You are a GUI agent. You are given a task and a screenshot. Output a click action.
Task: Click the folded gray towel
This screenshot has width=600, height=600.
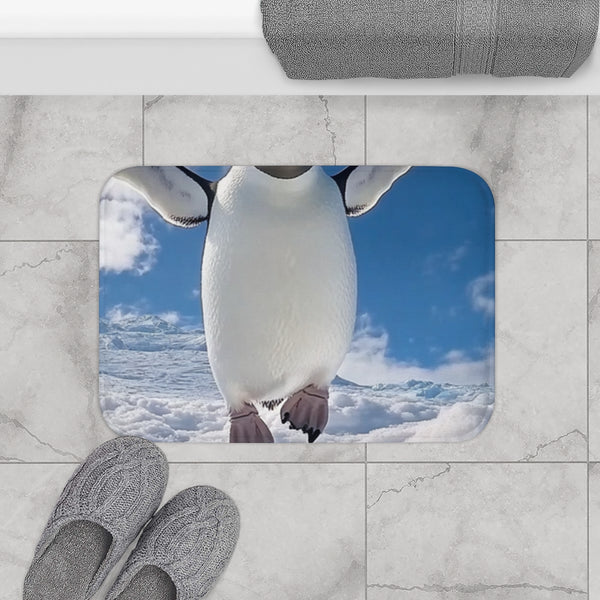click(x=430, y=39)
